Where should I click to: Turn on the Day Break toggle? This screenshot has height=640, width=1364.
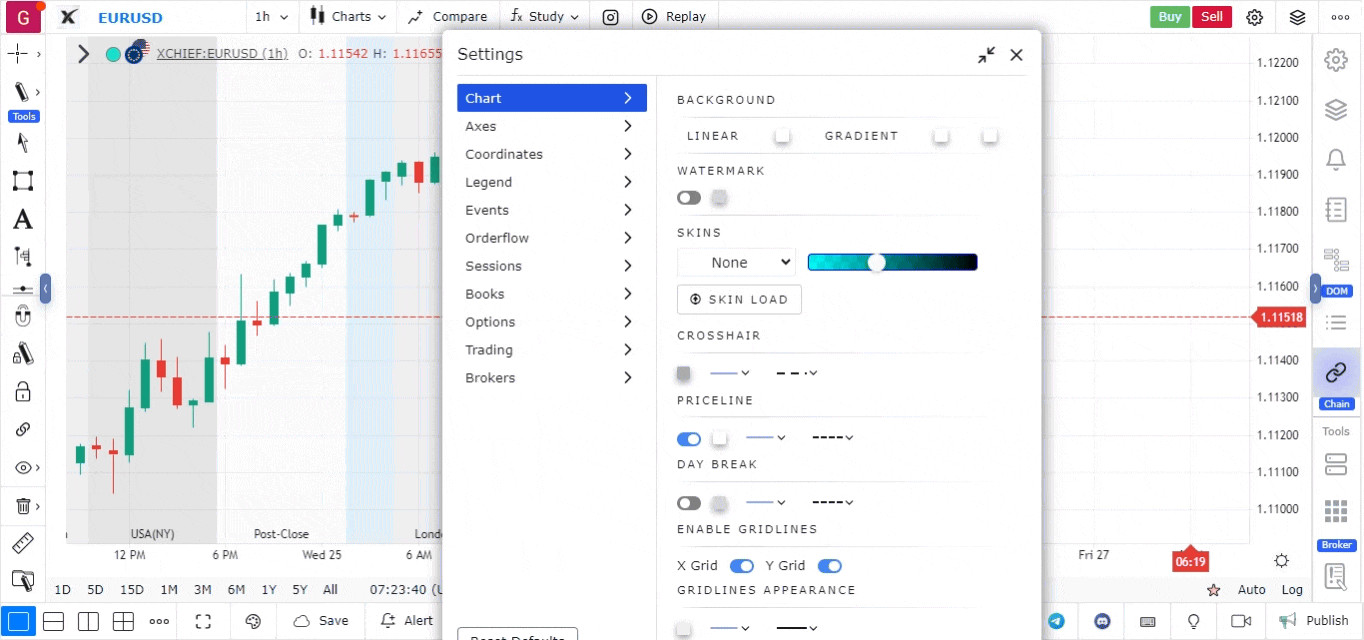coord(688,503)
